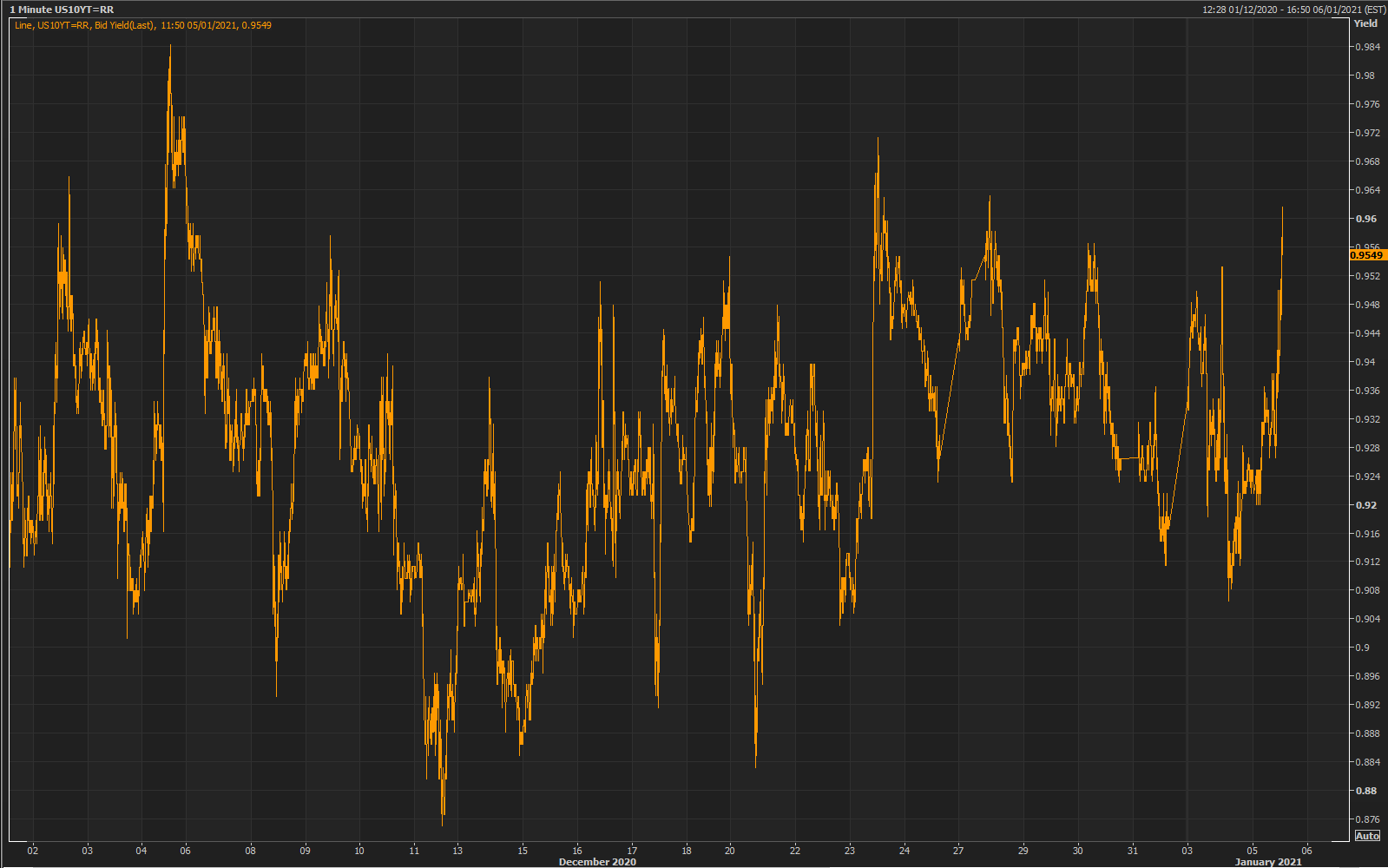This screenshot has width=1388, height=868.
Task: Click the 0.916 yield axis label
Action: pos(1368,534)
